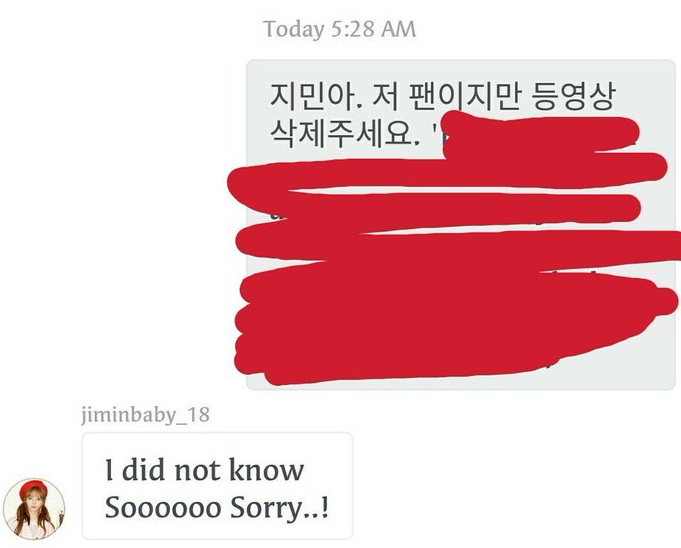Tap the "삭제주세요." text in the bubble
The image size is (681, 548).
click(x=345, y=133)
